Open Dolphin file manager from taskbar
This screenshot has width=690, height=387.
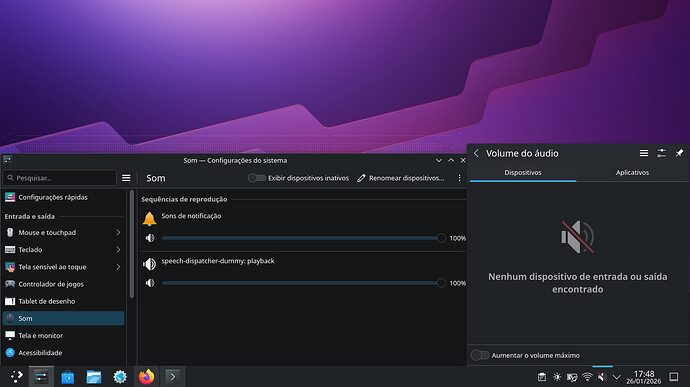click(94, 377)
